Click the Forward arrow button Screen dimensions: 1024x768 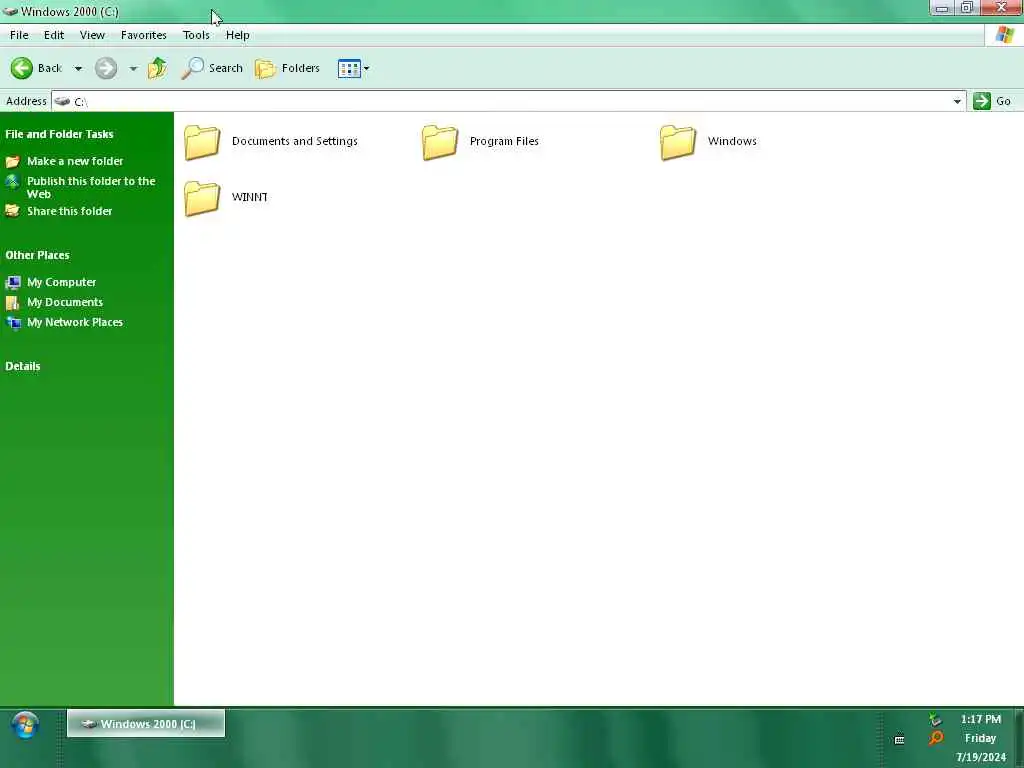click(x=106, y=68)
